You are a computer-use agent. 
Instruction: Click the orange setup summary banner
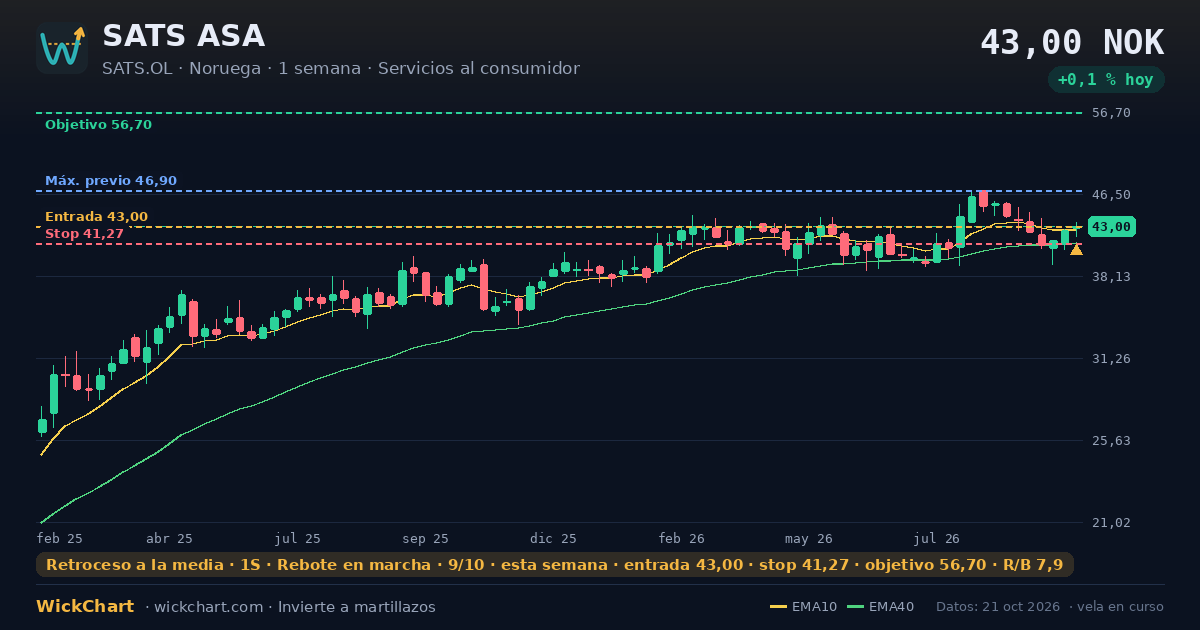[555, 565]
